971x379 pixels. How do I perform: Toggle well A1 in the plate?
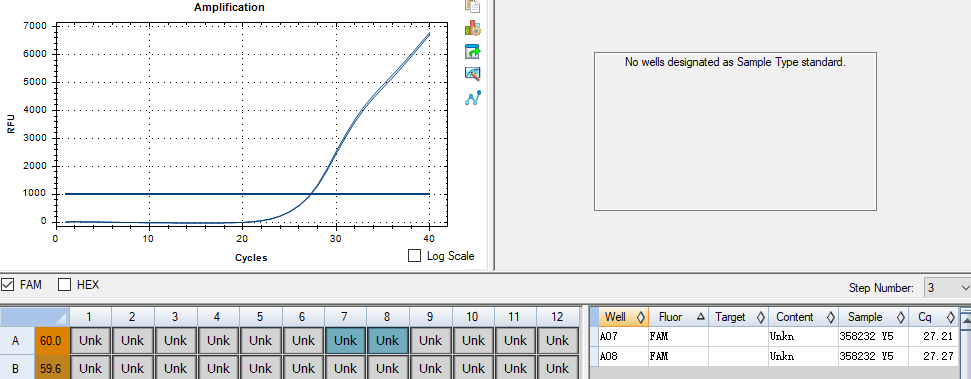(x=90, y=340)
